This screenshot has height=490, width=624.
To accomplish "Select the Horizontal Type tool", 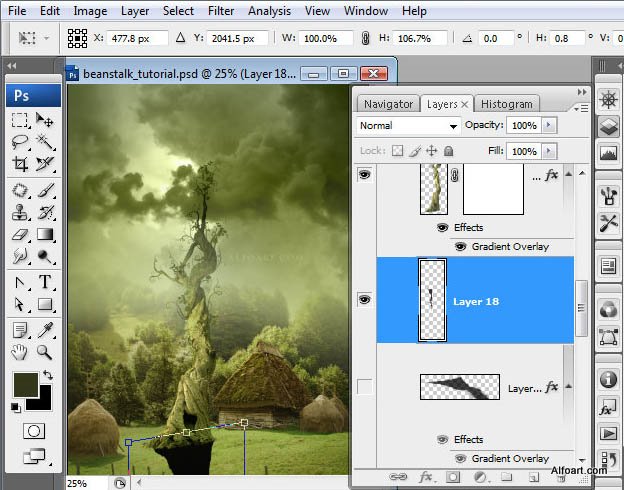I will pos(45,282).
